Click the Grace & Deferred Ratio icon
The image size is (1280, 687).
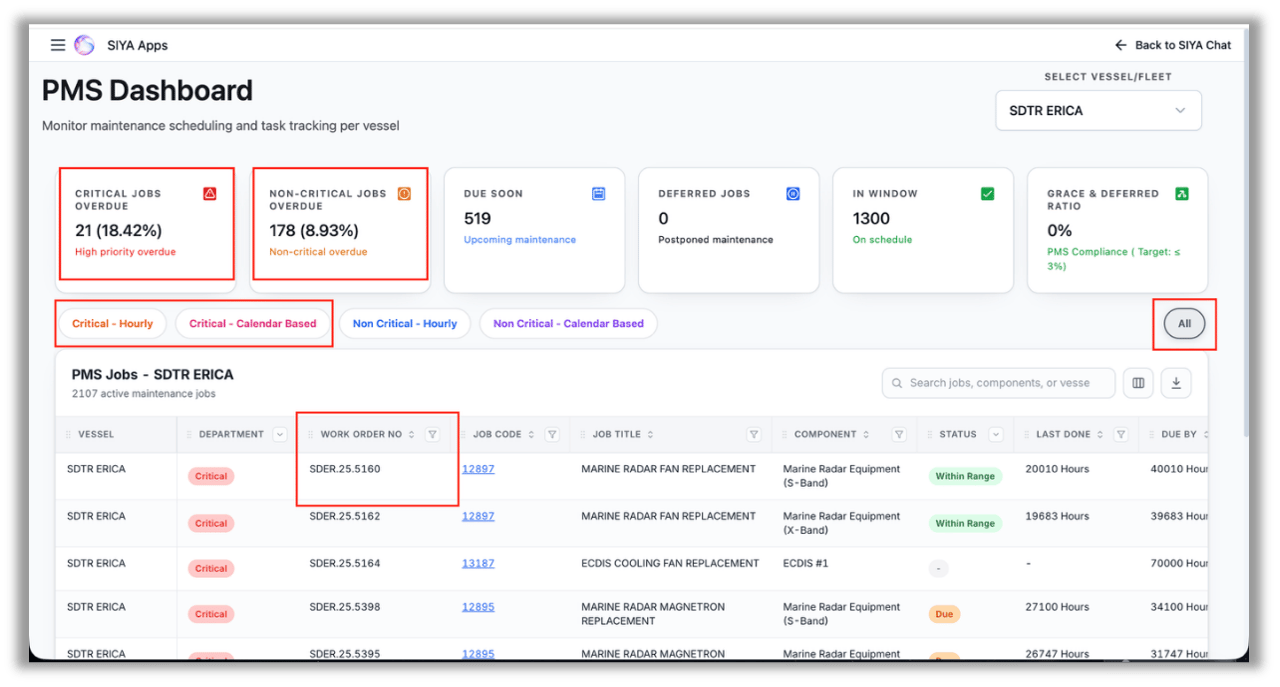tap(1181, 193)
